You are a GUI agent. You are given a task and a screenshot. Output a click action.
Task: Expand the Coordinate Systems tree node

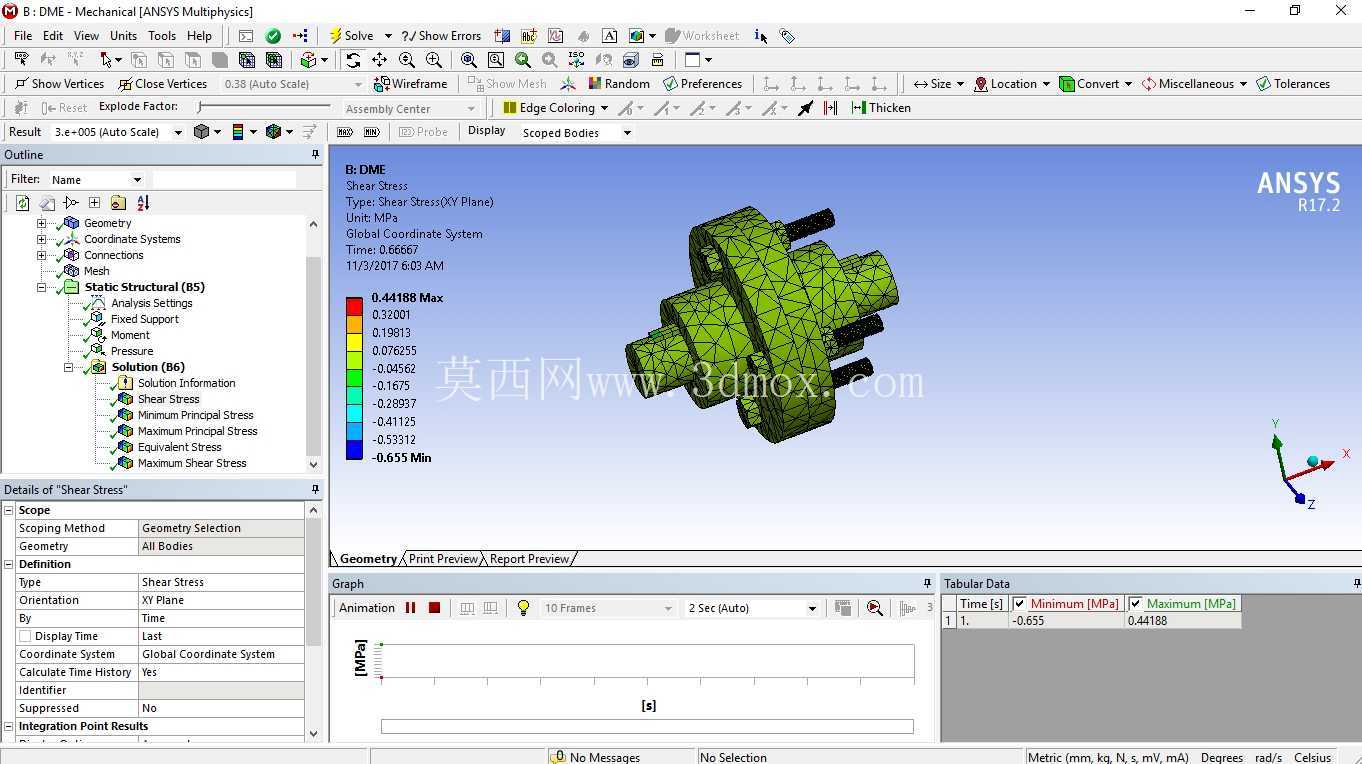pyautogui.click(x=41, y=239)
